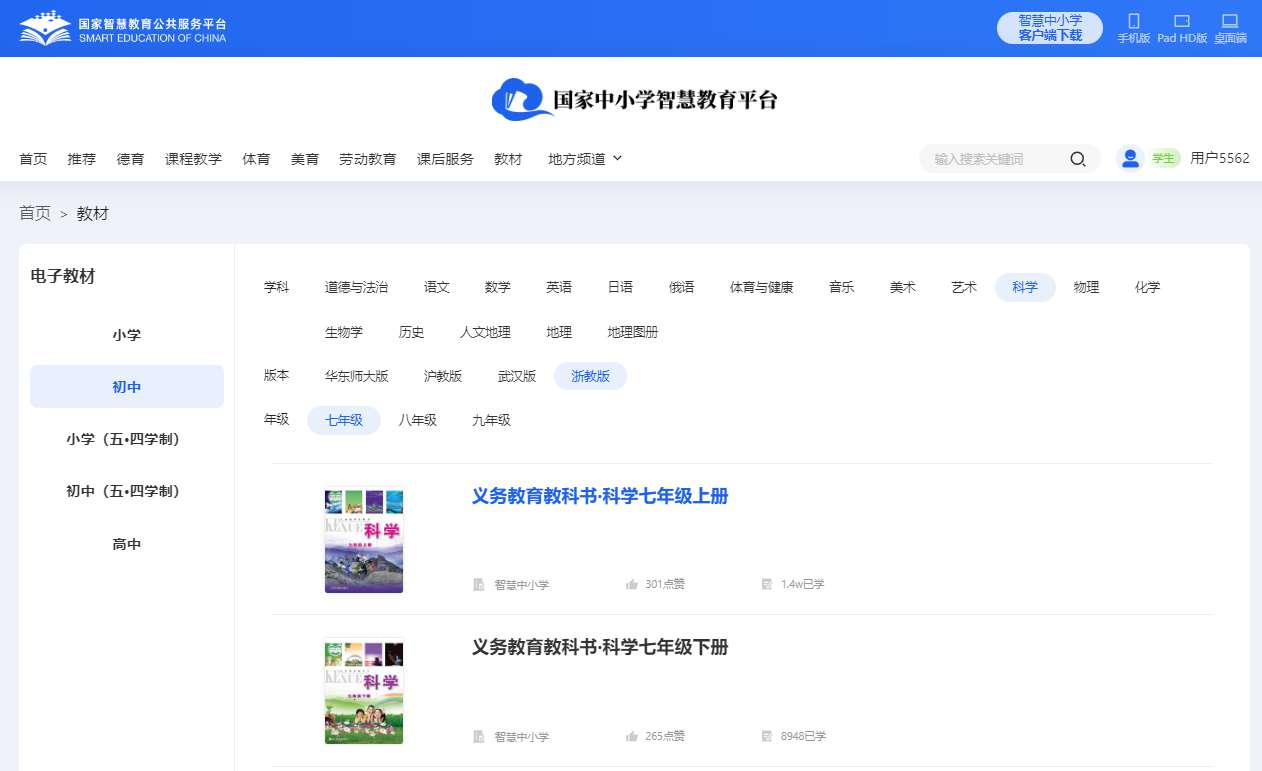Click the search magnifier icon
This screenshot has height=771, width=1262.
point(1077,159)
